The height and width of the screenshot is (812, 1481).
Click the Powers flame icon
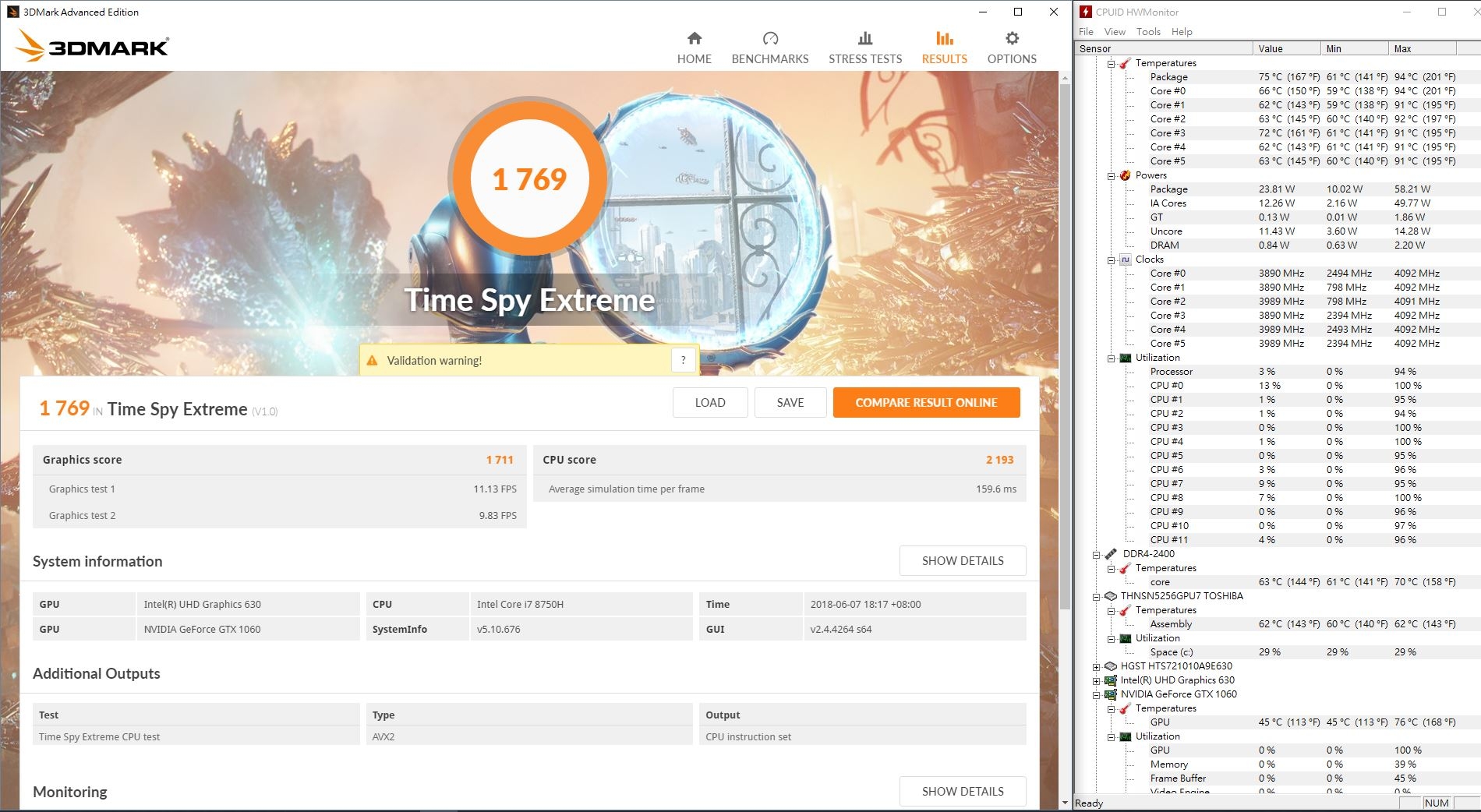coord(1125,175)
